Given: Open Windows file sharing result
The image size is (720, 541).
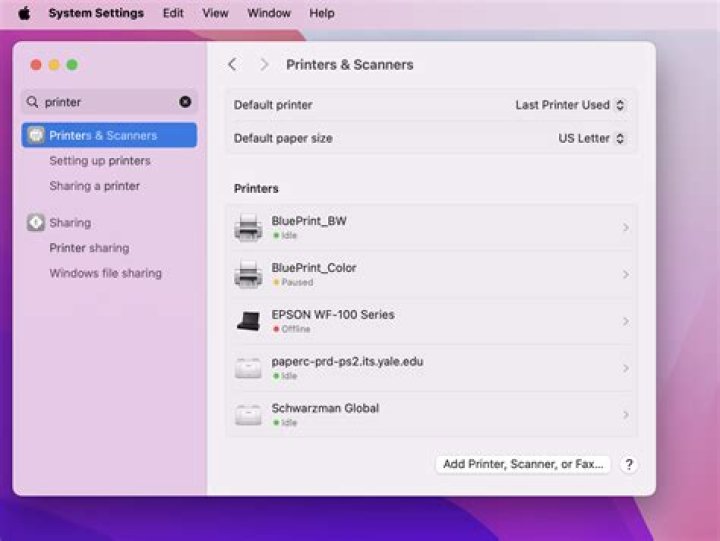Looking at the screenshot, I should click(x=106, y=273).
